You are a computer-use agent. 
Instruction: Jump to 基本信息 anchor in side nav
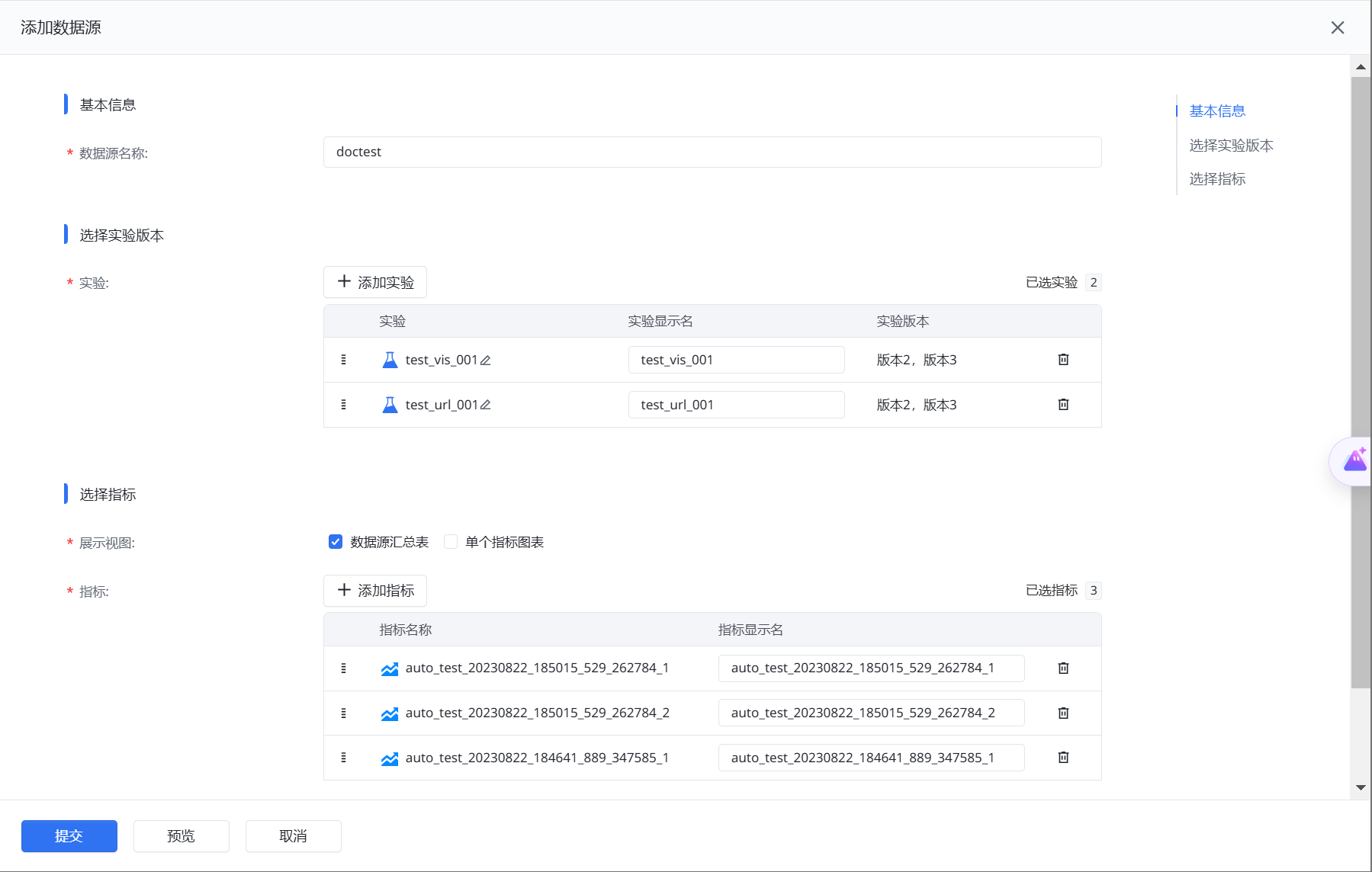pos(1217,111)
